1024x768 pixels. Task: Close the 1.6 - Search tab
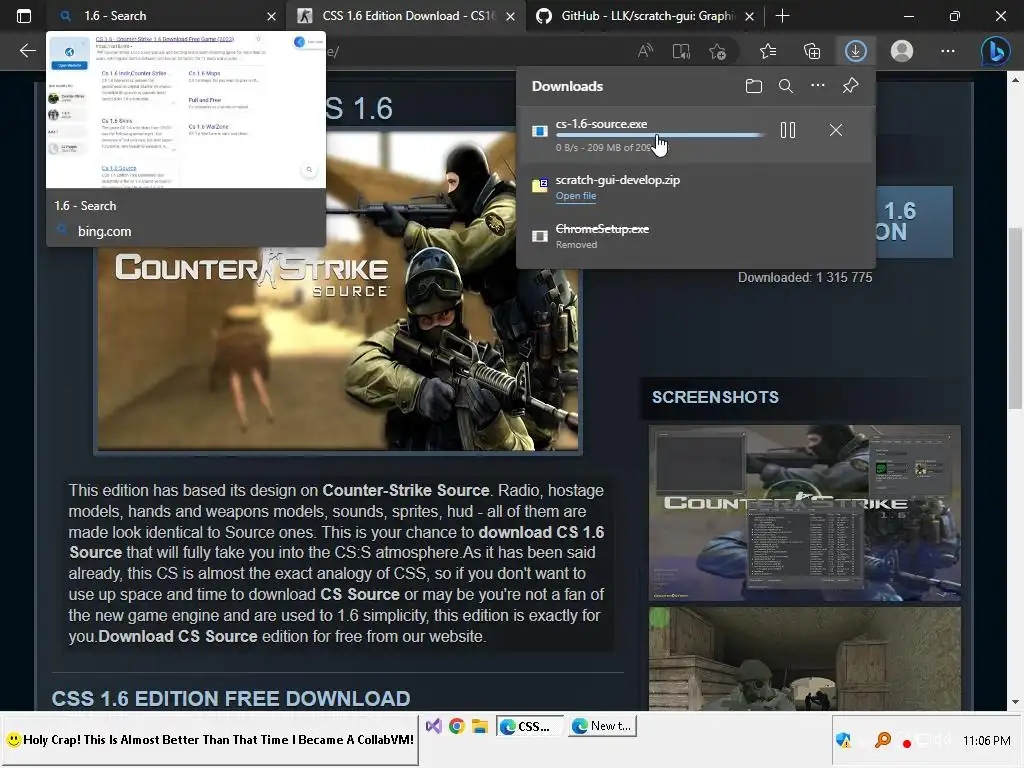[272, 16]
